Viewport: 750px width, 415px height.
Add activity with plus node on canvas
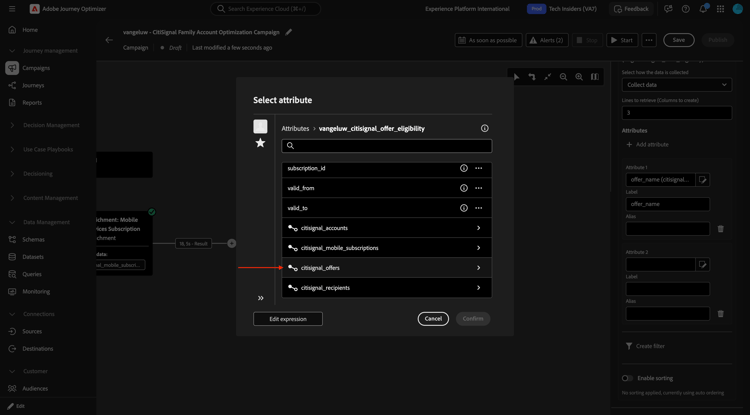click(x=232, y=243)
